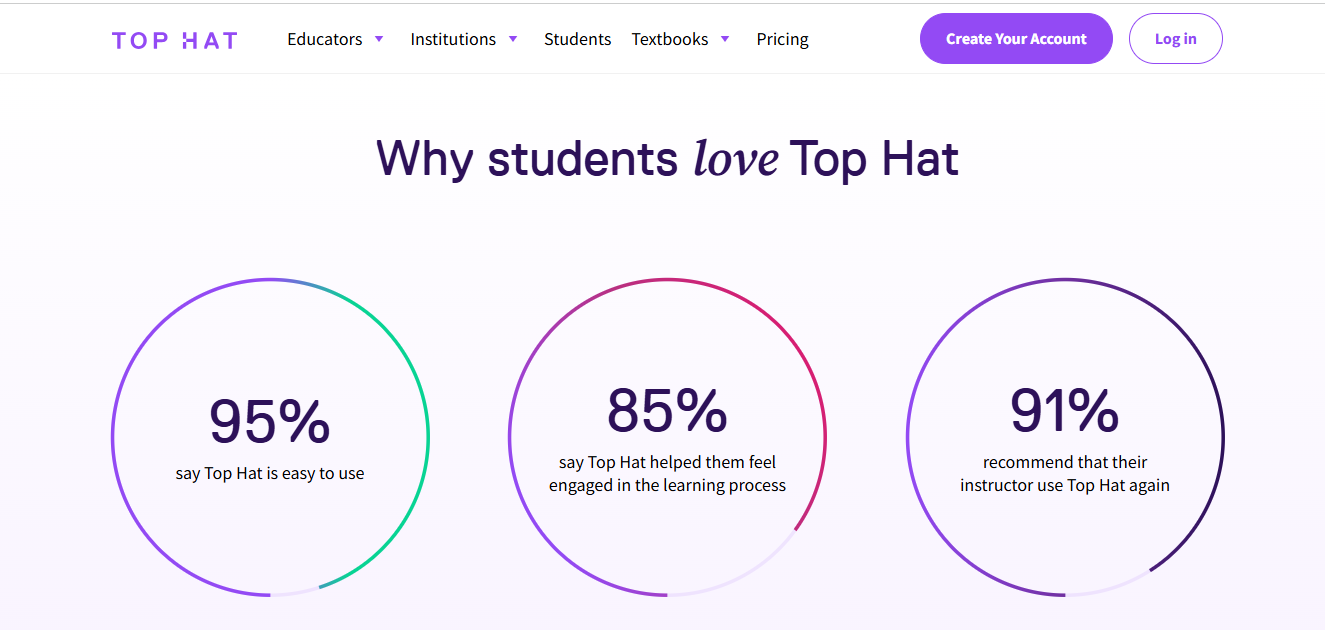Click the 85% statistic
Screen dimensions: 1325x630
667,410
